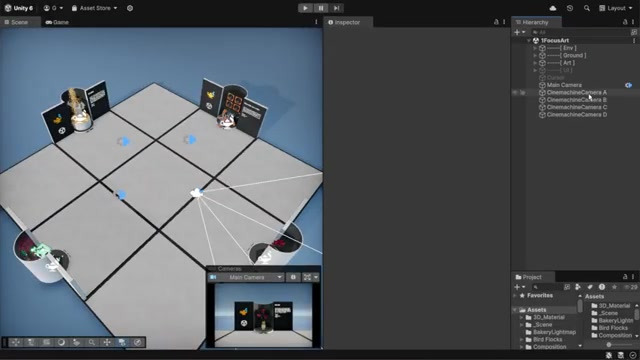The height and width of the screenshot is (360, 640).
Task: Select the Bird Flocks folder in the Assets list
Action: (x=610, y=328)
